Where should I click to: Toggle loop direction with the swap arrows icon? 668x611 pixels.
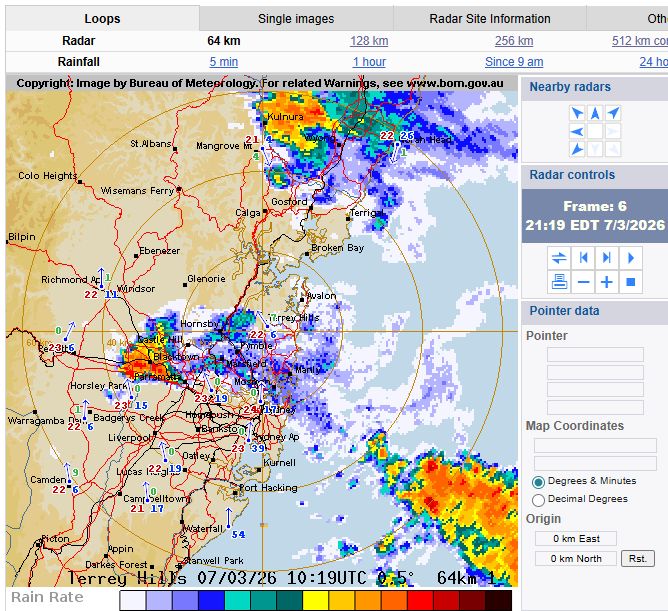[x=559, y=258]
